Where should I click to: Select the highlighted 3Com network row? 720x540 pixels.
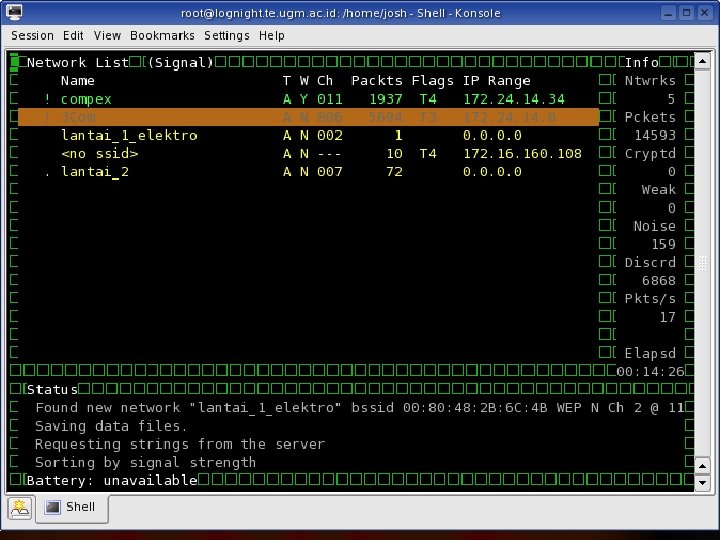tap(308, 117)
